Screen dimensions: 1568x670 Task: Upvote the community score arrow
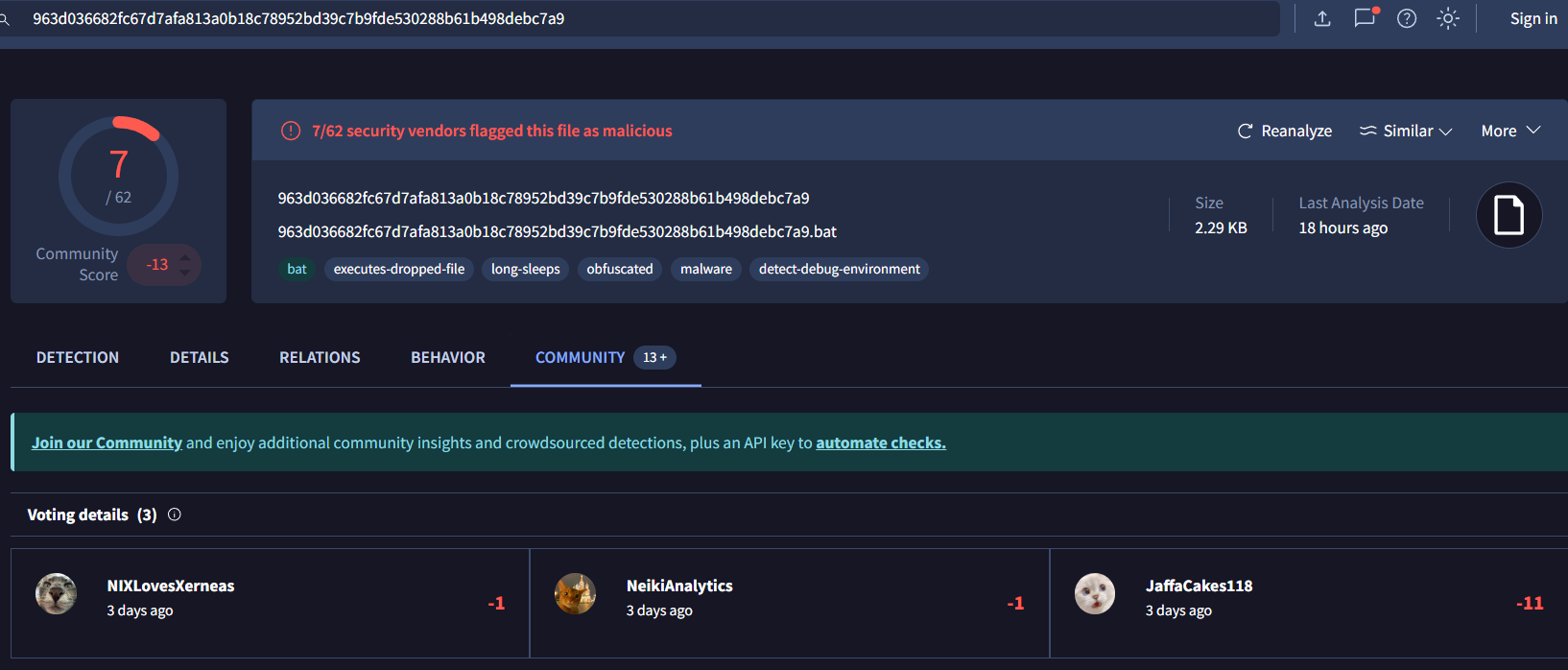(185, 256)
